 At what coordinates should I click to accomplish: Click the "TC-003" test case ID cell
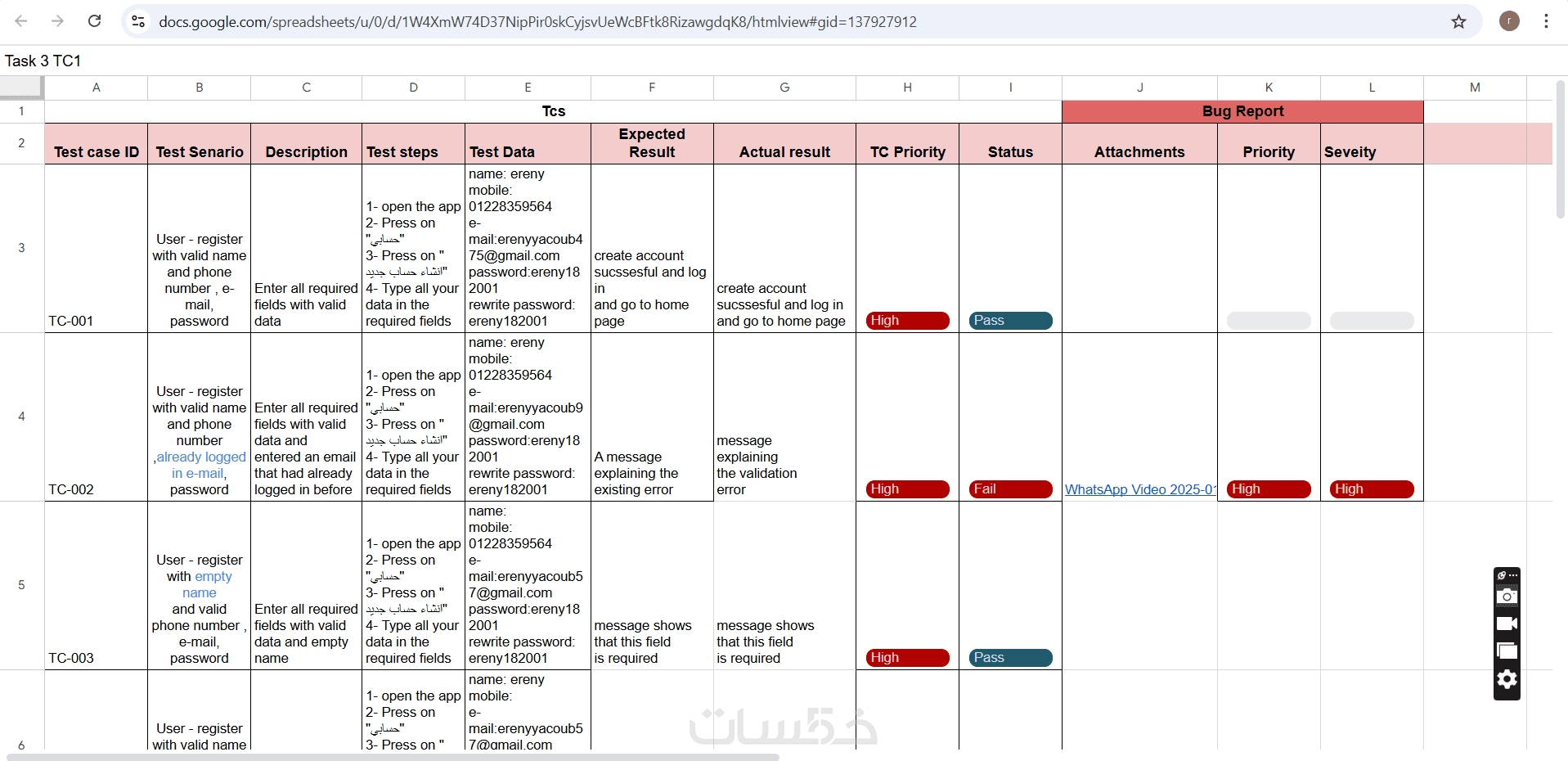tap(97, 586)
